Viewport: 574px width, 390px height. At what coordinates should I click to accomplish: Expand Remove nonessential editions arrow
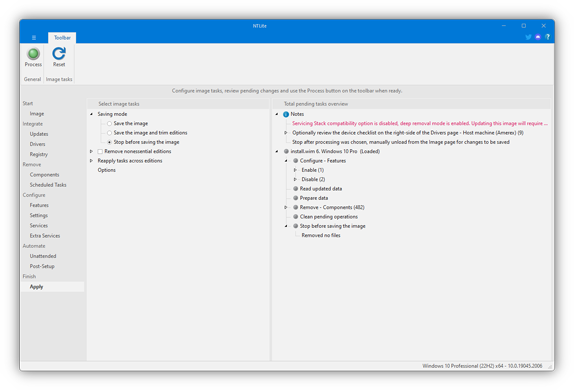91,151
